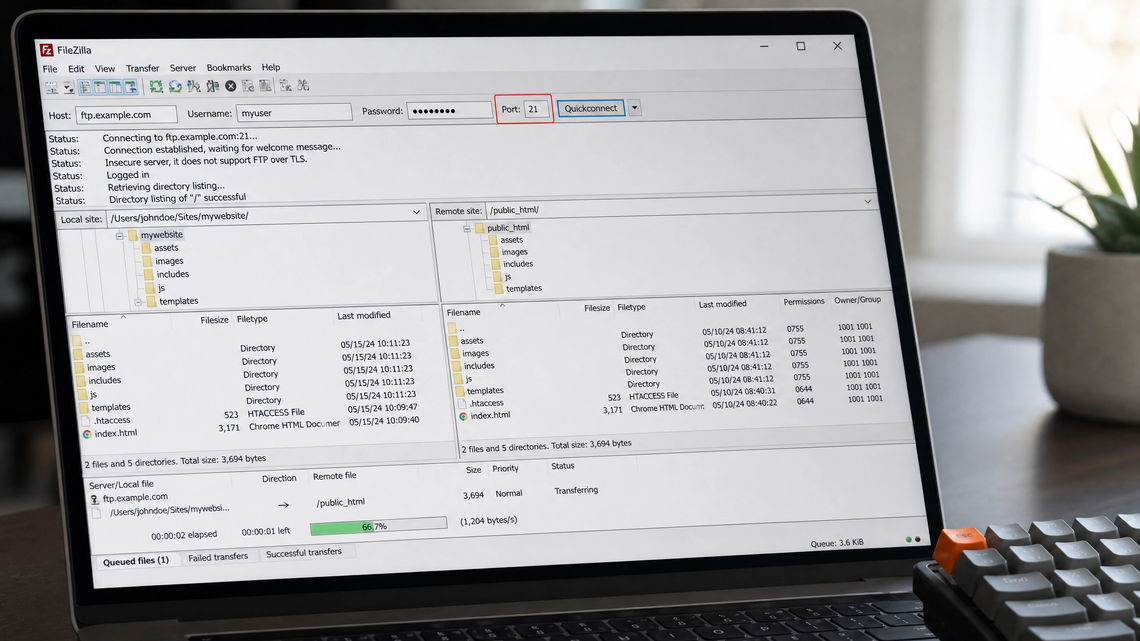Select images folder in local tree
Image resolution: width=1140 pixels, height=641 pixels.
169,261
